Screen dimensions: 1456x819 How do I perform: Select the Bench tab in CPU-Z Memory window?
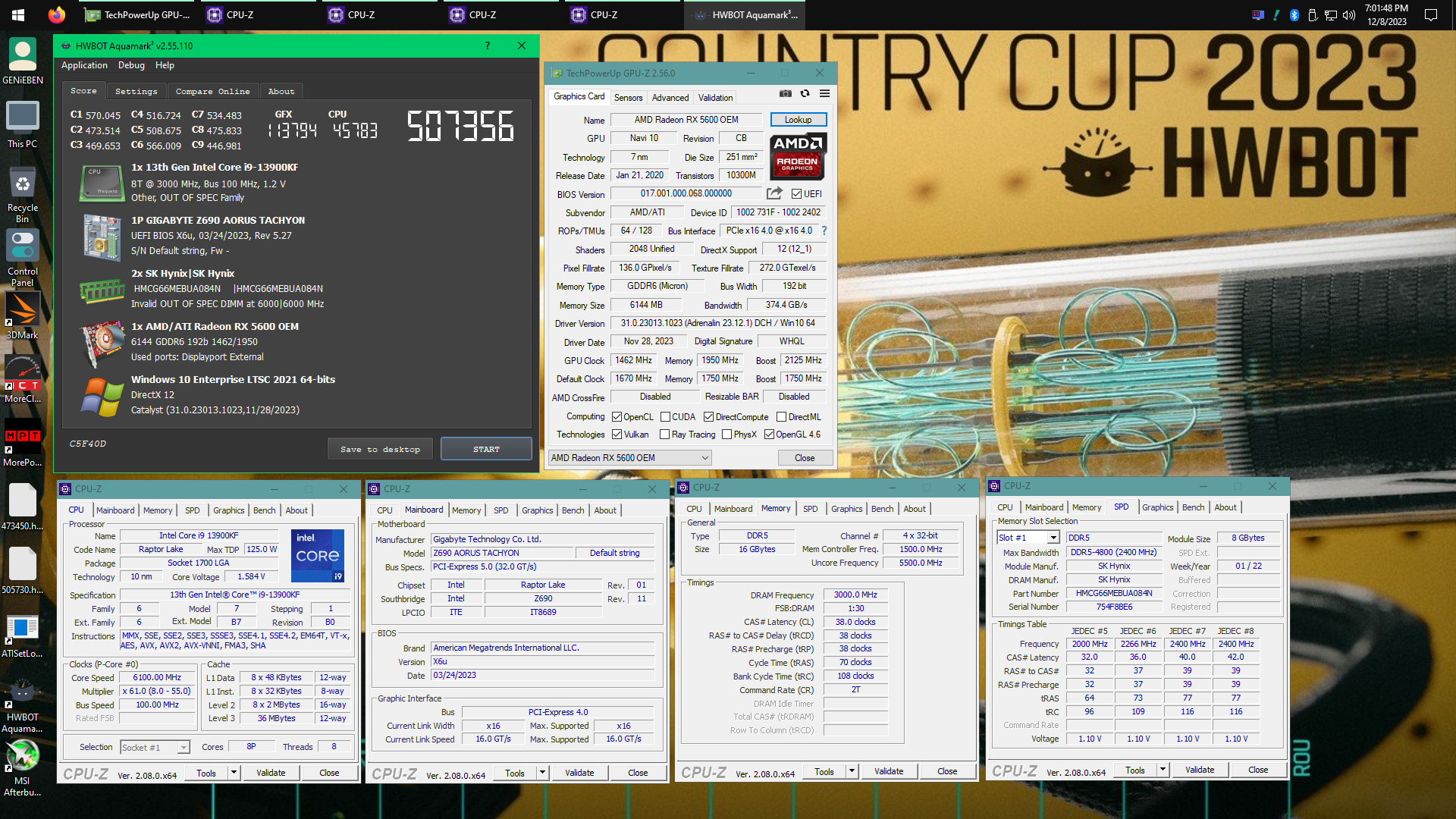coord(882,509)
